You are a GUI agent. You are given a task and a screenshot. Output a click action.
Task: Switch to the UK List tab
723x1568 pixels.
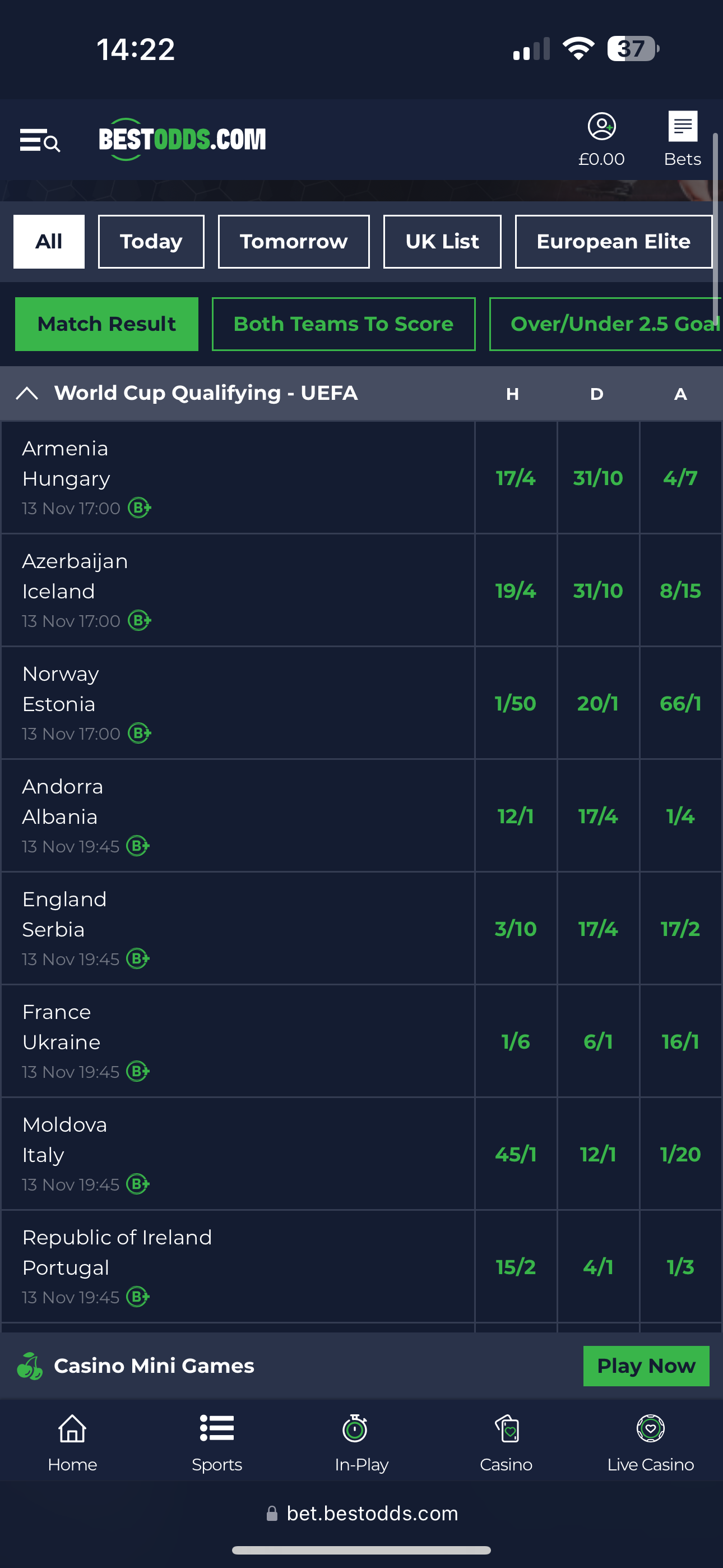pos(442,242)
